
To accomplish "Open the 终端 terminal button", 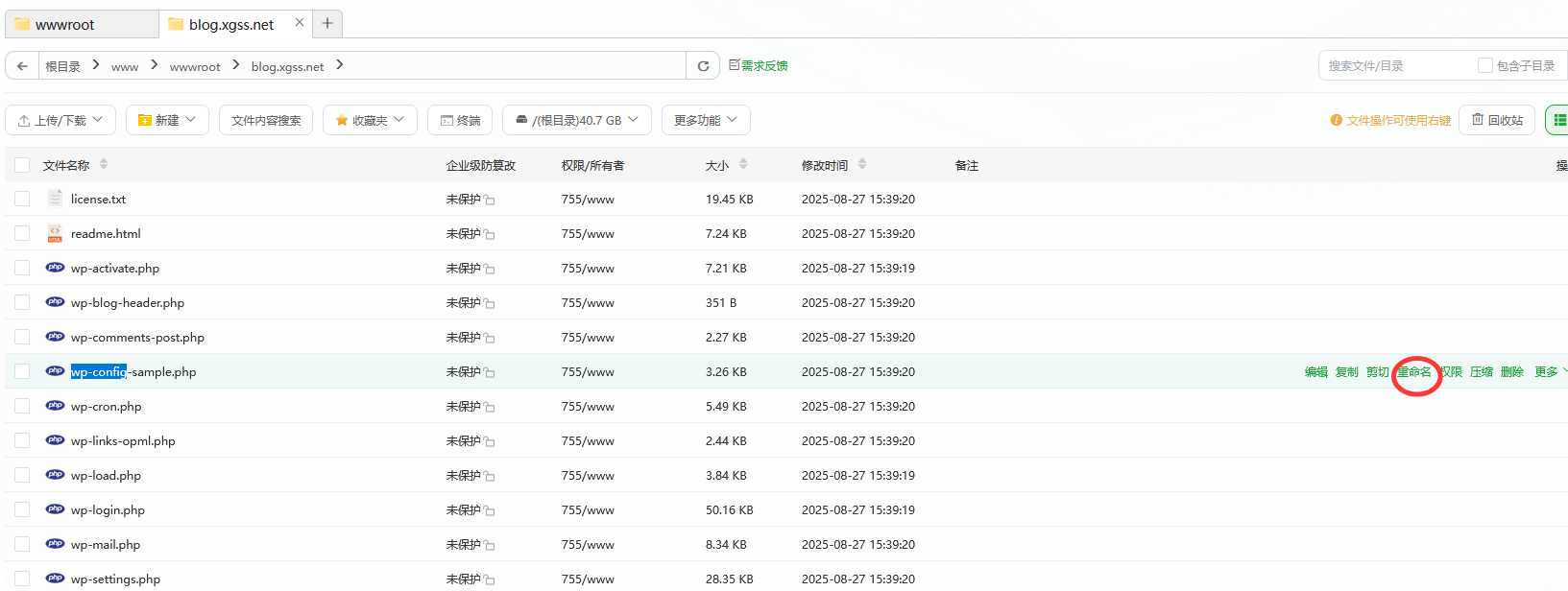I will [460, 120].
